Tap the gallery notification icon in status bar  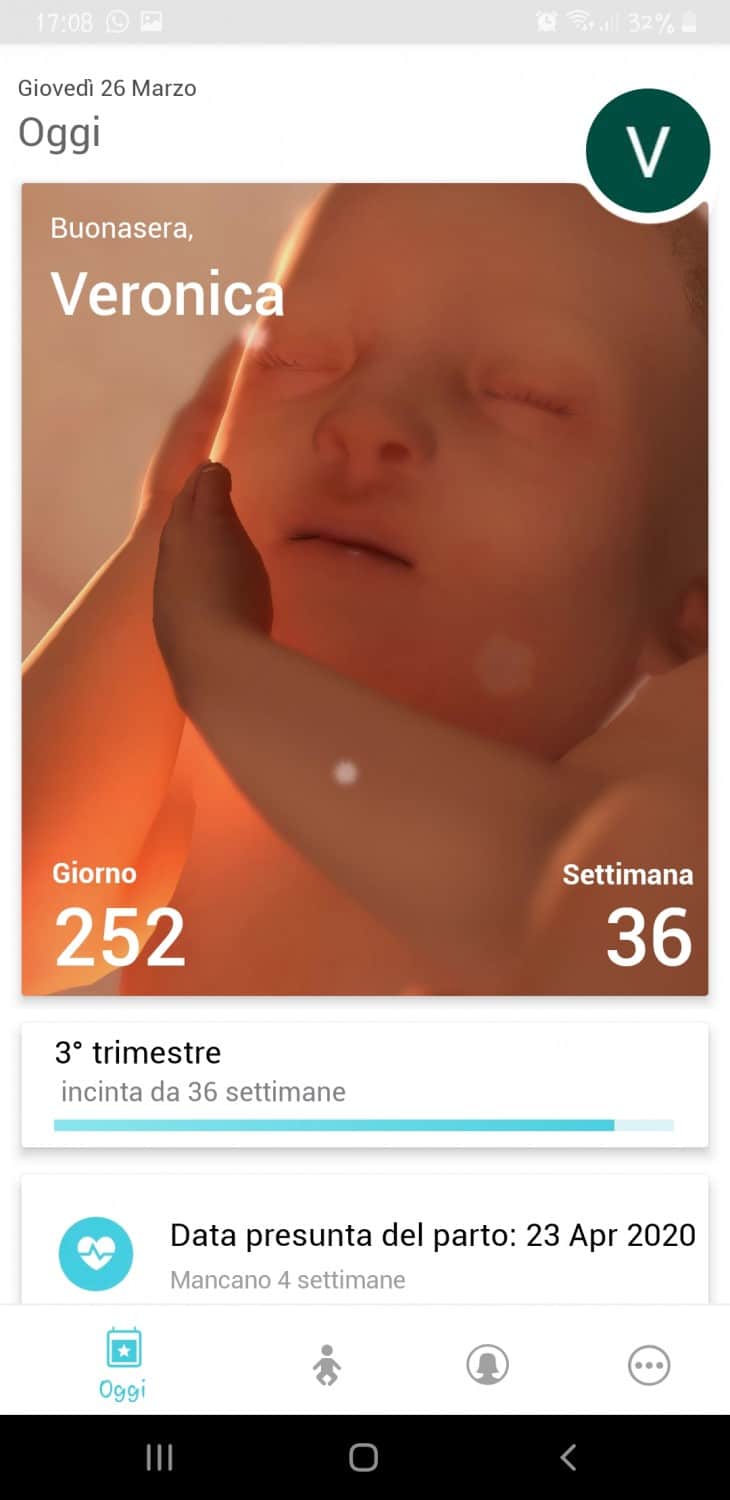tap(151, 21)
